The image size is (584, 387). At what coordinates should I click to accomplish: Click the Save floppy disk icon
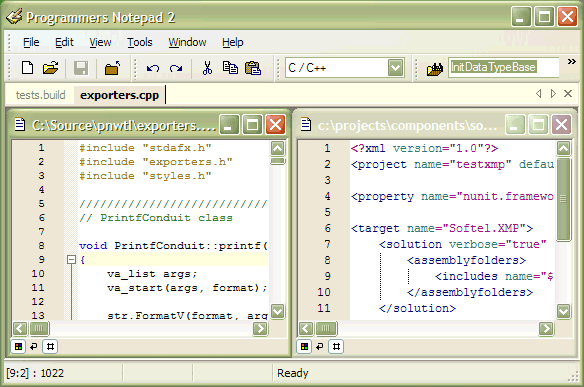click(81, 68)
